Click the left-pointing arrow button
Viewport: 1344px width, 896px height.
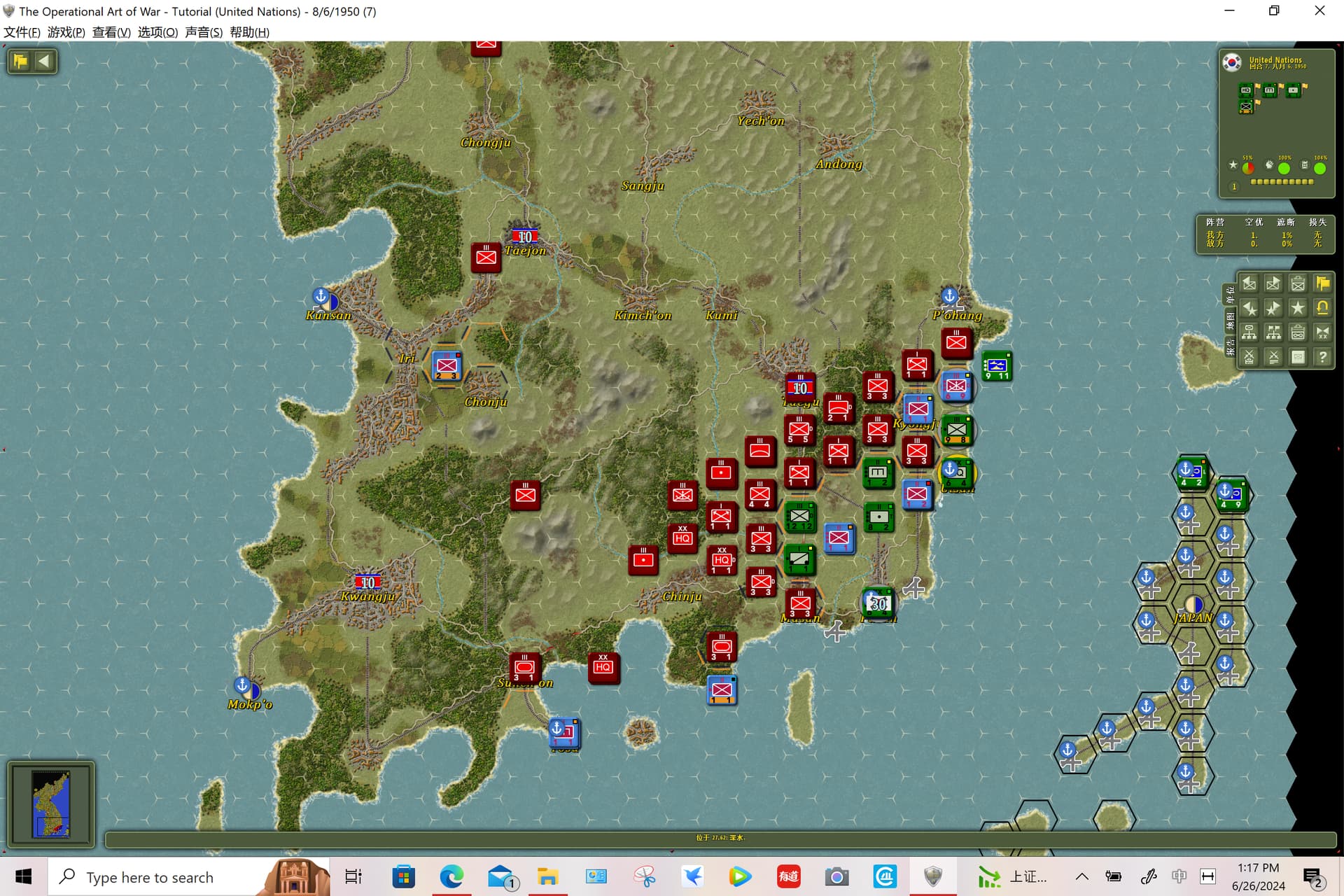(x=44, y=61)
